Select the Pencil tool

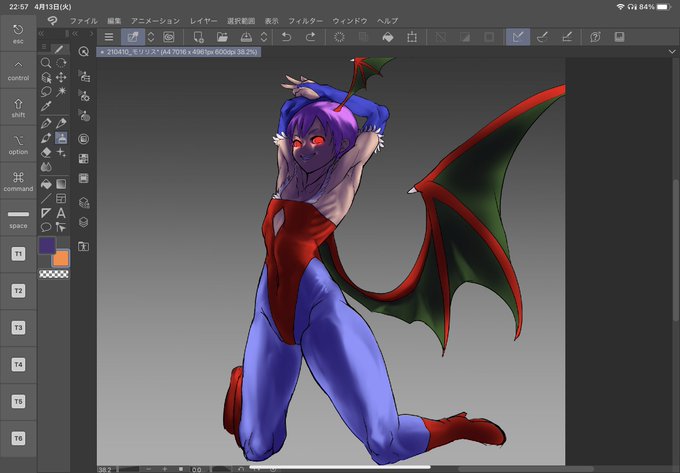tap(61, 124)
